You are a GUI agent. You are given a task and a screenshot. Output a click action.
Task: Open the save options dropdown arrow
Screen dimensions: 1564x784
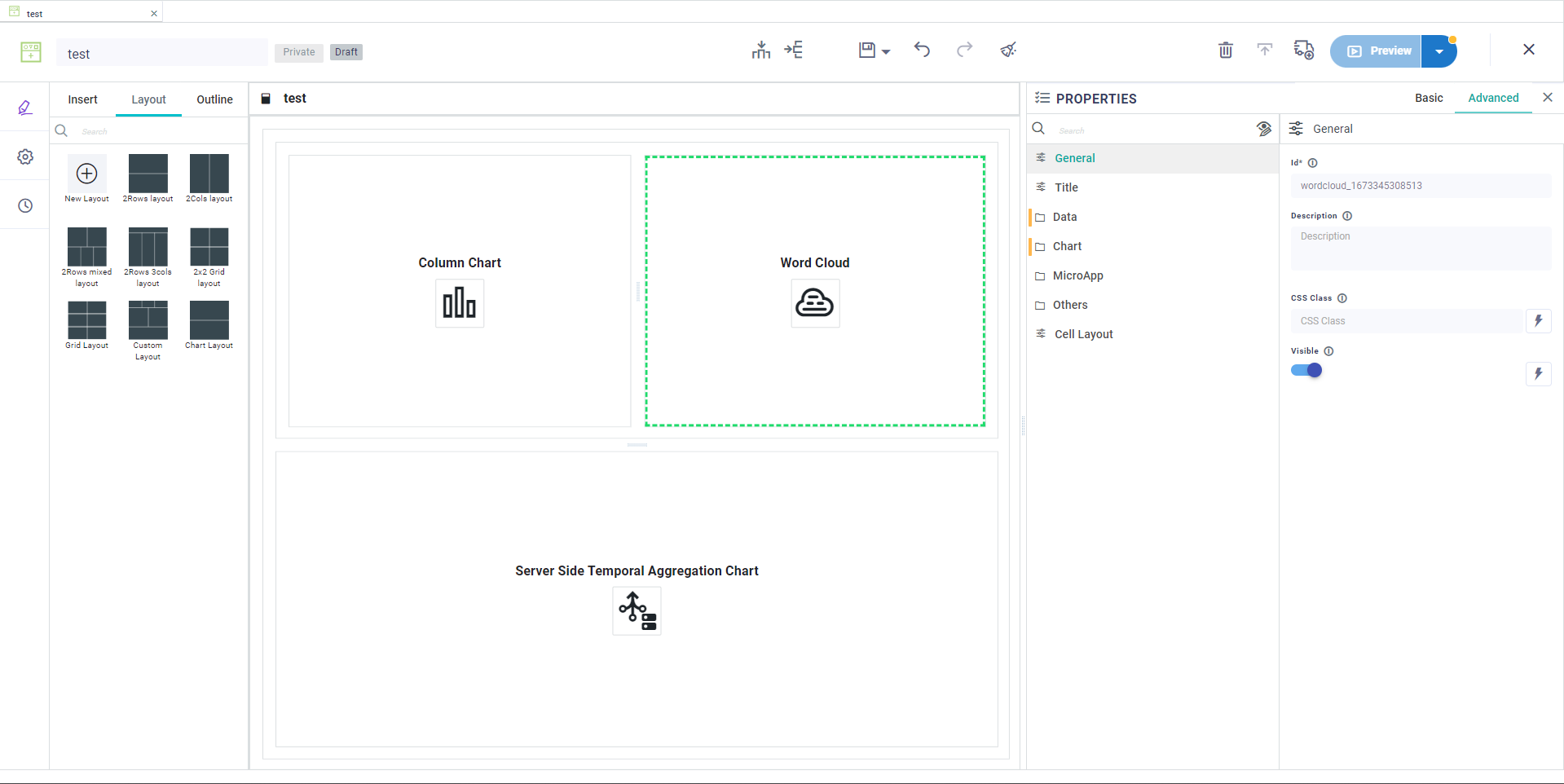pyautogui.click(x=886, y=52)
